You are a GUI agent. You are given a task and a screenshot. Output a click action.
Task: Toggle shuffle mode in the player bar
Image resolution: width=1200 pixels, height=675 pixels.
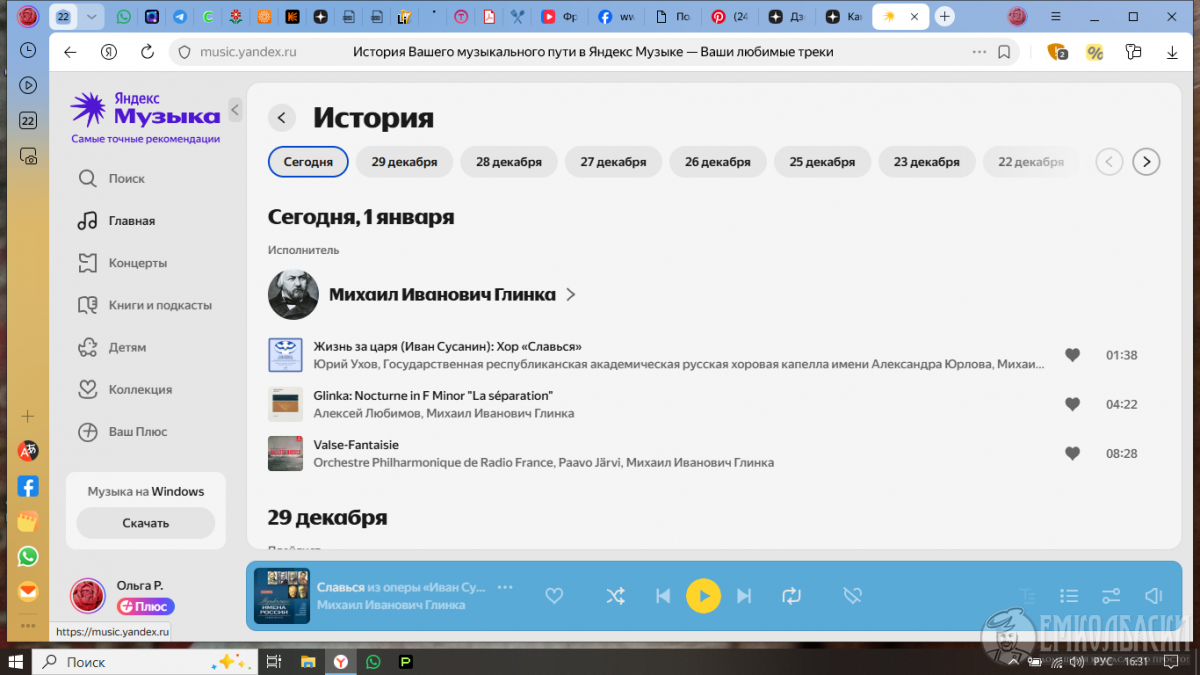[x=615, y=596]
